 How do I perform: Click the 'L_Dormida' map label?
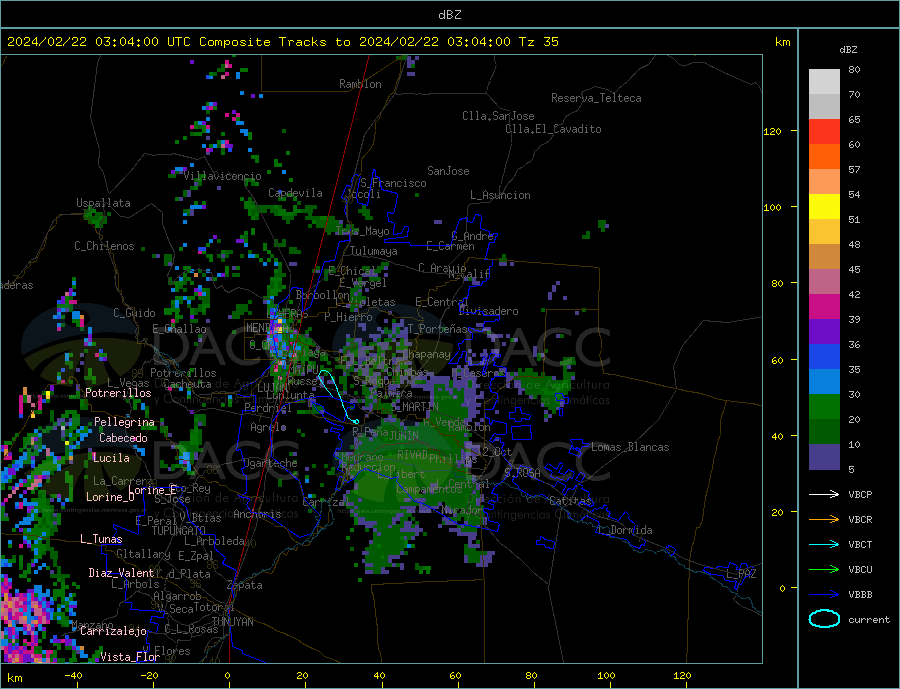click(x=625, y=530)
